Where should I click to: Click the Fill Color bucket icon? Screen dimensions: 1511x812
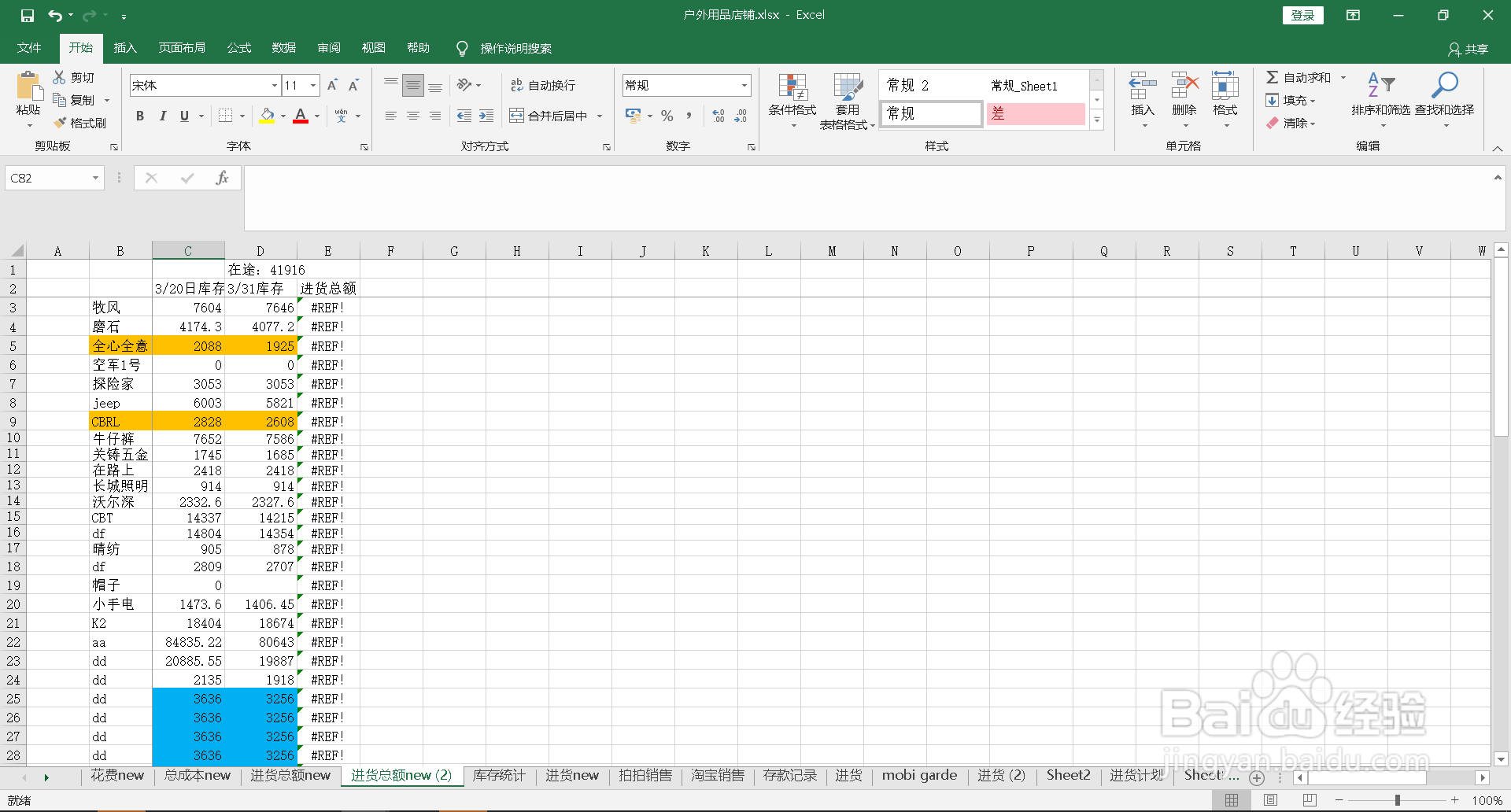point(268,116)
